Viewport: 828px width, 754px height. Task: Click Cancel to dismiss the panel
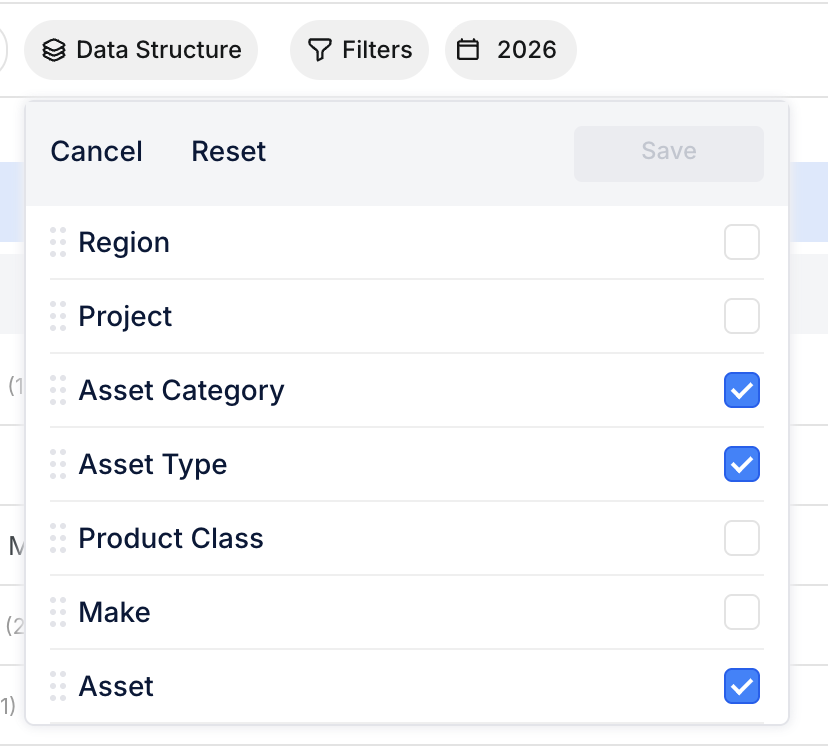(x=95, y=151)
